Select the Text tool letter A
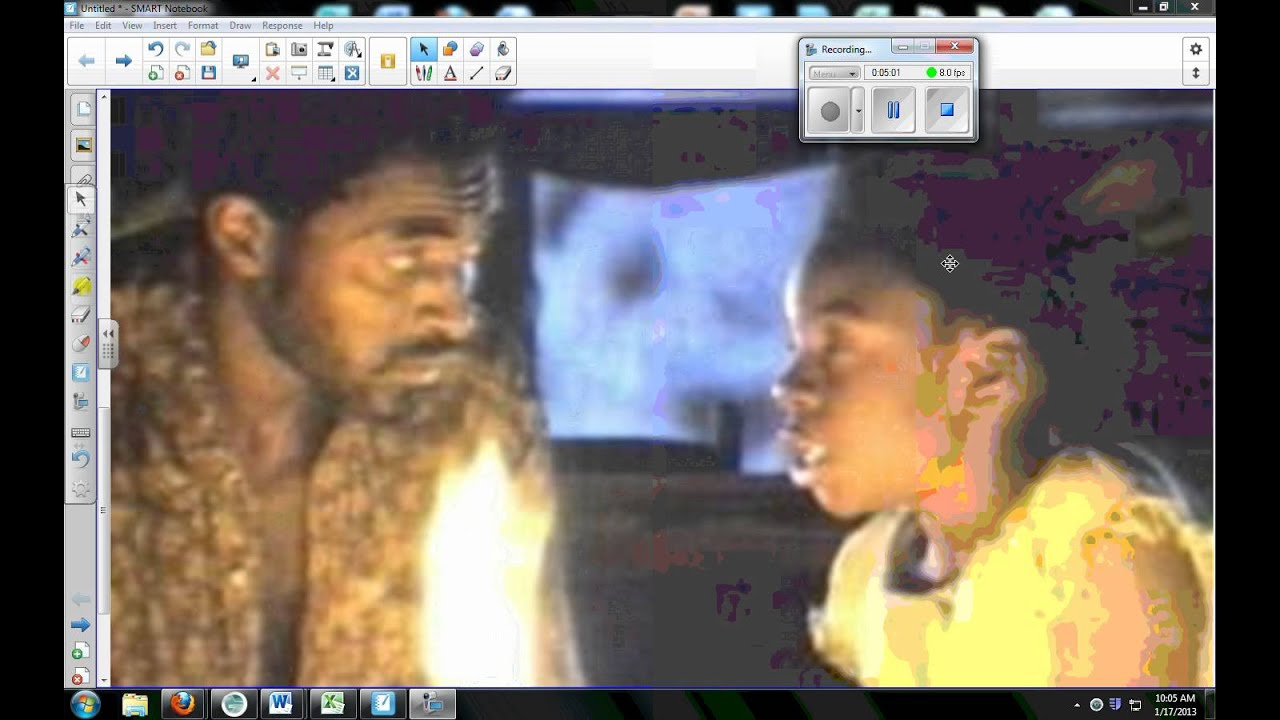Screen dimensions: 1280x720 pyautogui.click(x=450, y=73)
